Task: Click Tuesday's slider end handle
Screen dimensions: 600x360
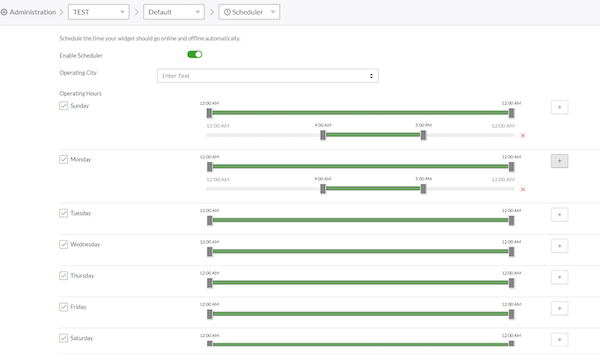Action: (511, 220)
